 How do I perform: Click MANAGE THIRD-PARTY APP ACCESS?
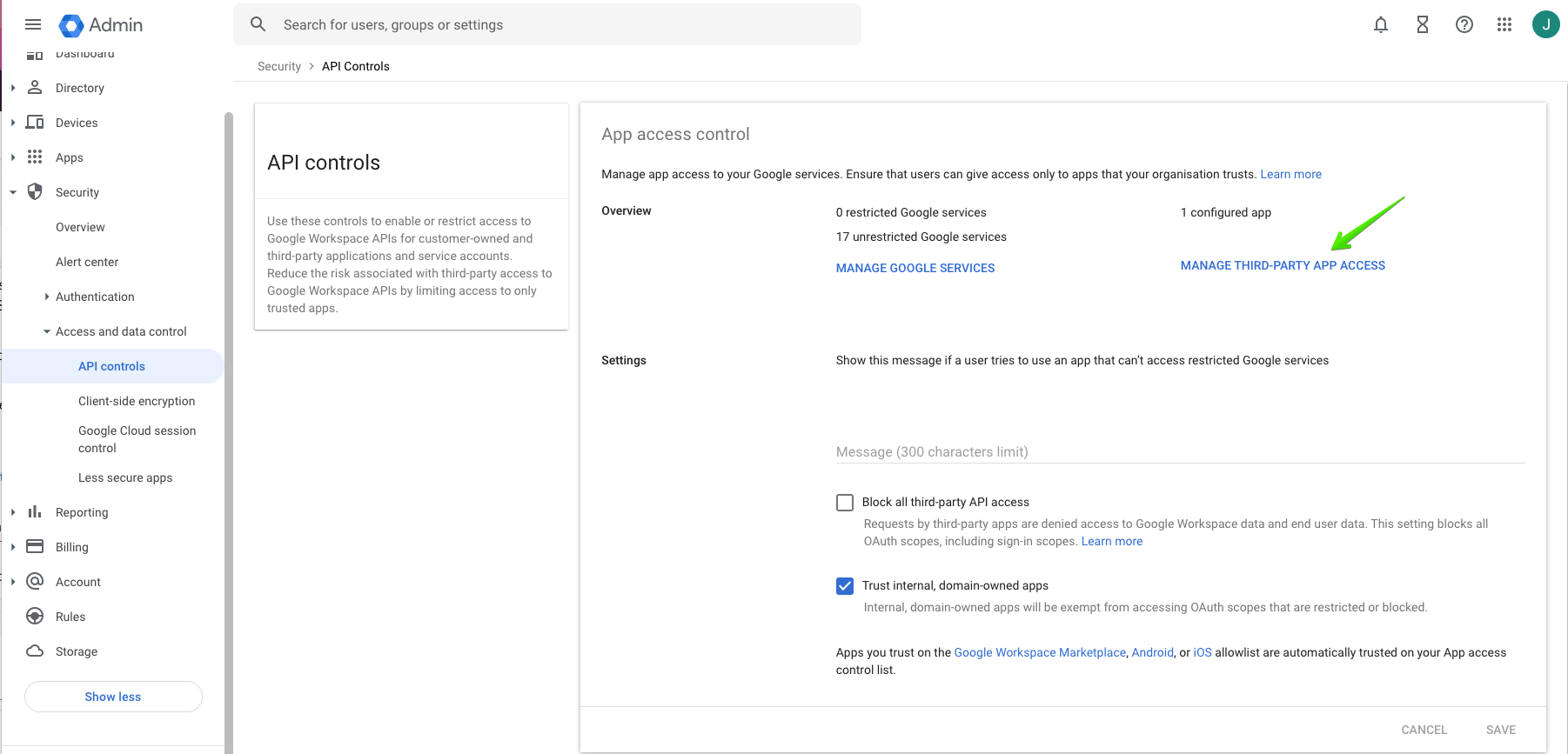1283,265
